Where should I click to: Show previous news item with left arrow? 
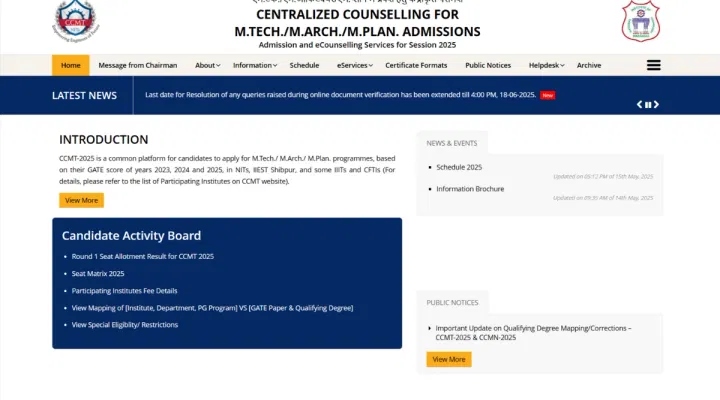coord(640,104)
